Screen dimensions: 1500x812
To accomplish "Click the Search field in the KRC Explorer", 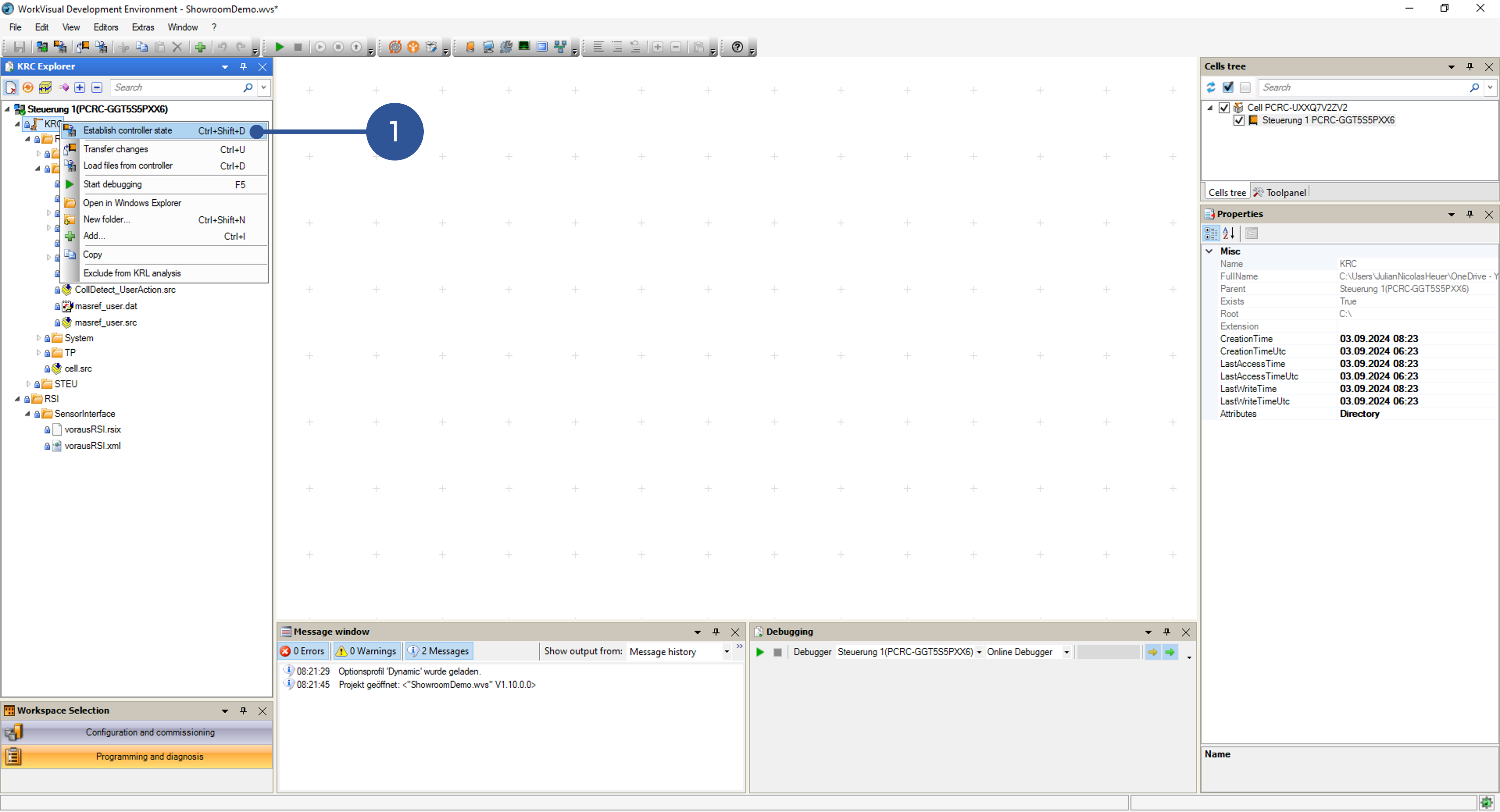I will [x=175, y=87].
